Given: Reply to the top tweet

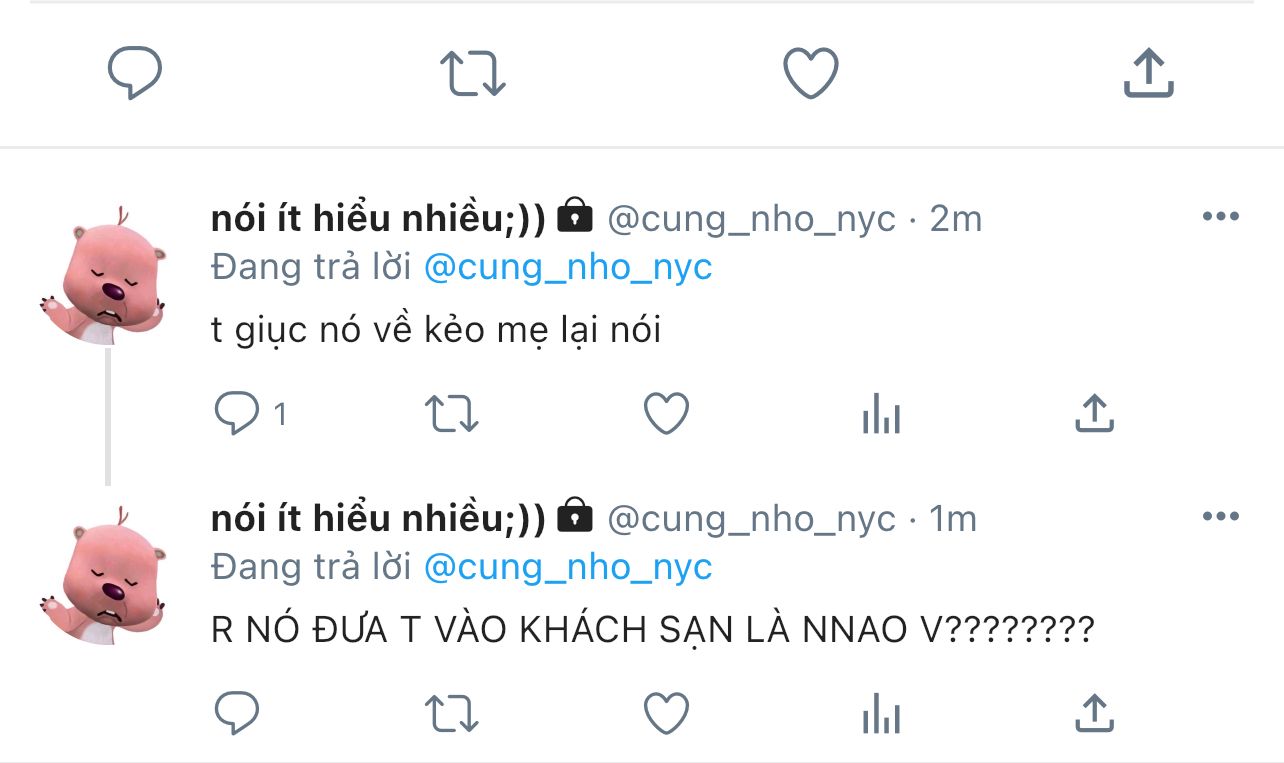Looking at the screenshot, I should click(134, 74).
